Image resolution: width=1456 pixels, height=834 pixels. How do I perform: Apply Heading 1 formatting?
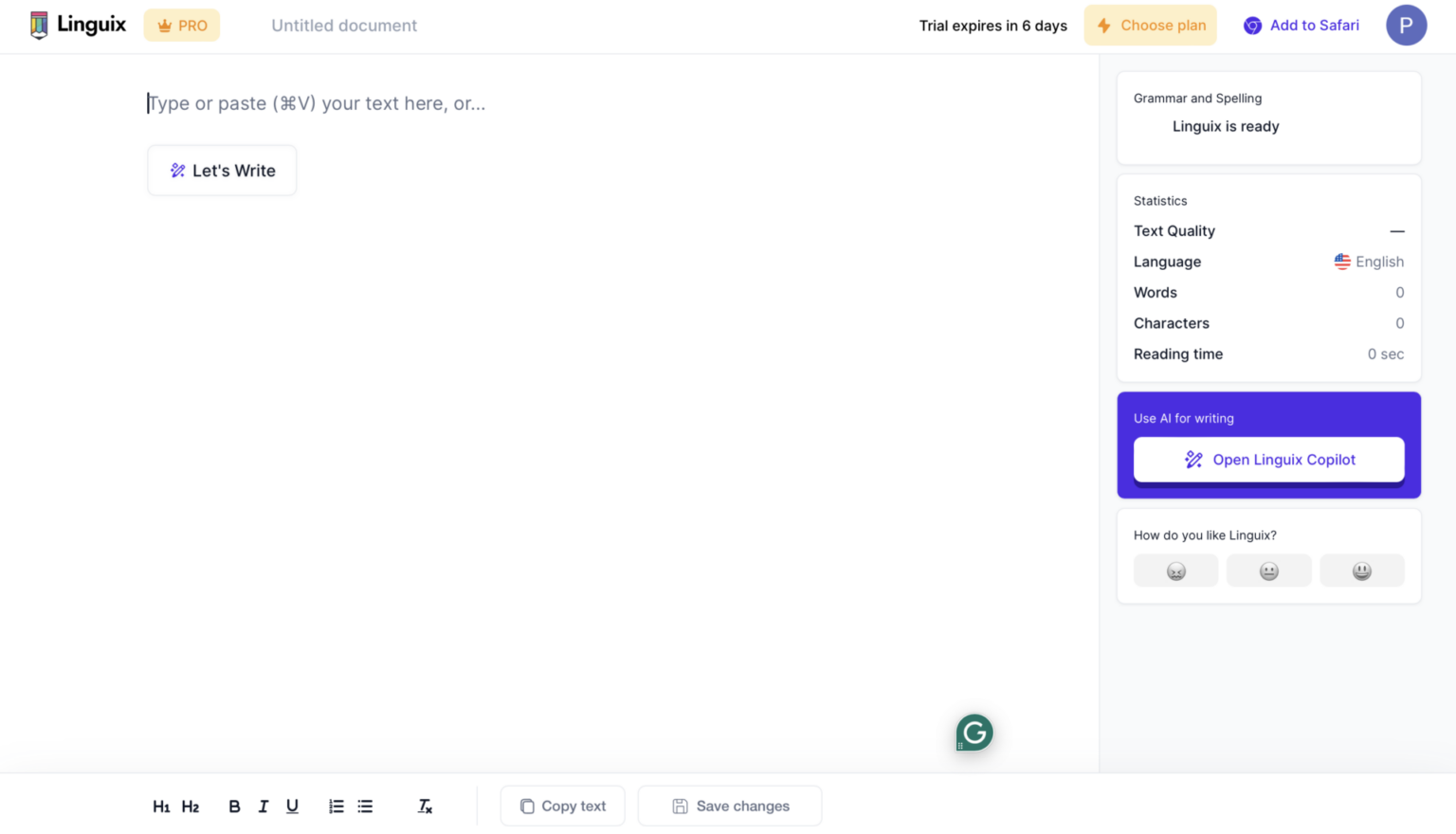pos(161,806)
